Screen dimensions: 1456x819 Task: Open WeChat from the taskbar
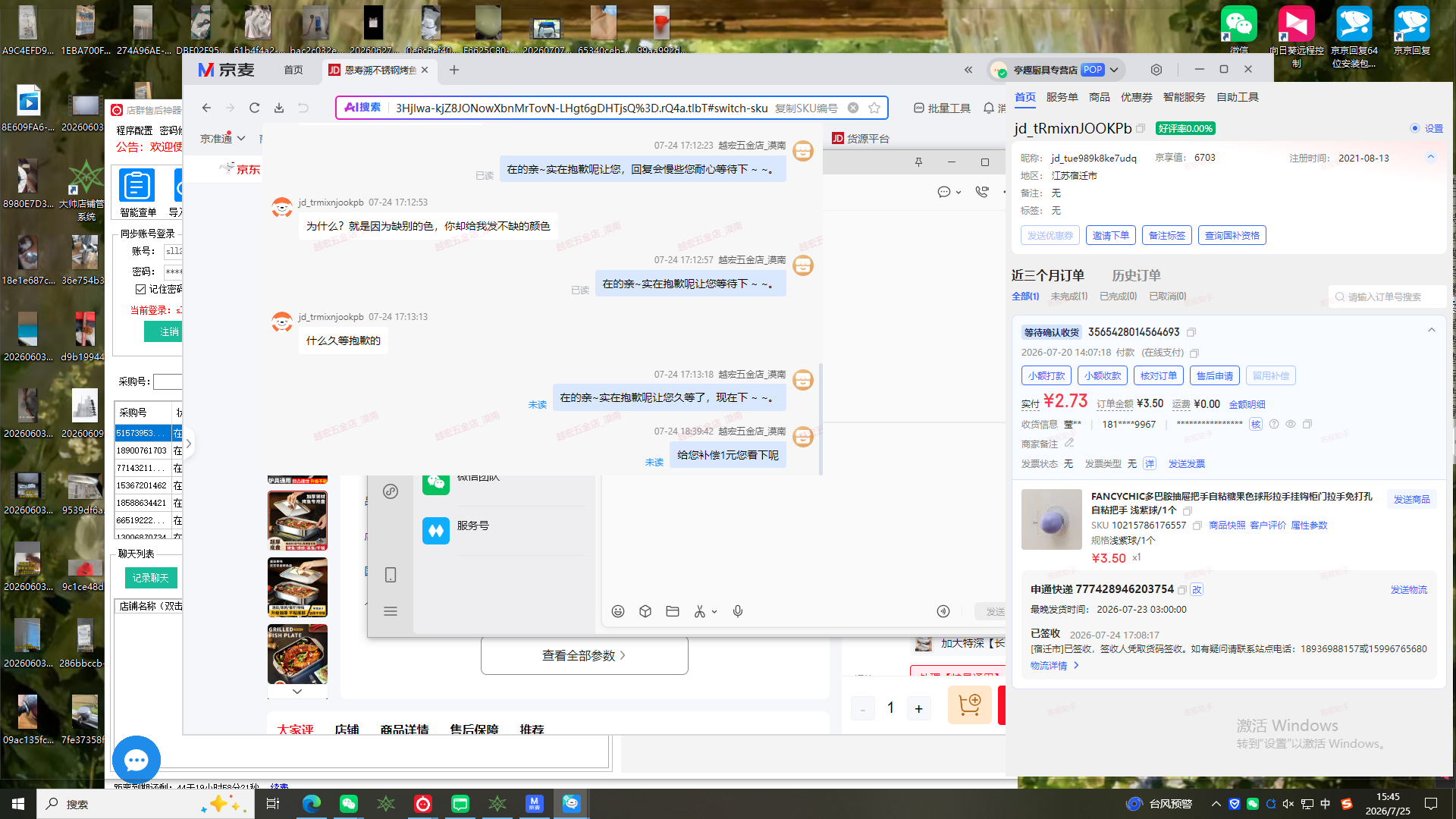(349, 804)
